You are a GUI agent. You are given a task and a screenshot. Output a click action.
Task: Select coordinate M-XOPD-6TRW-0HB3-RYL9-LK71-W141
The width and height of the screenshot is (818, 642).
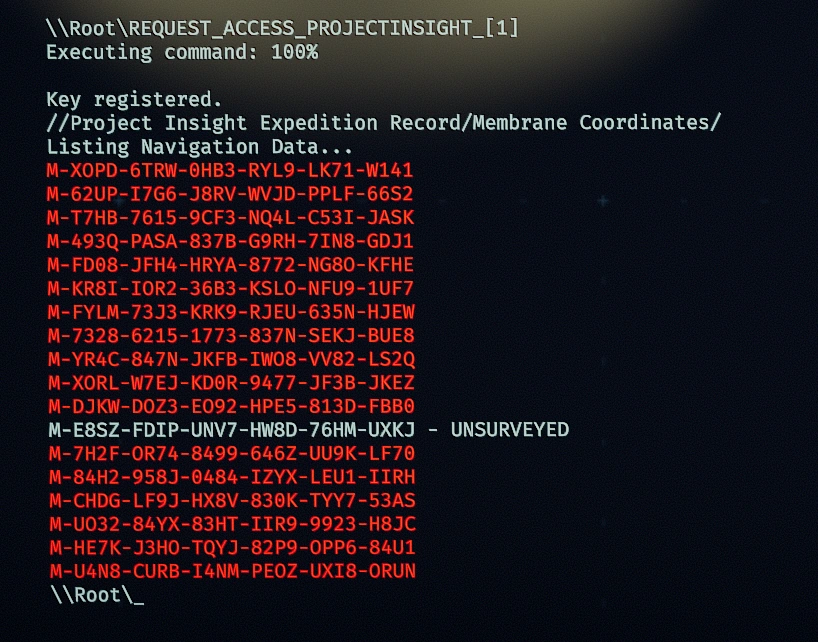click(x=230, y=170)
